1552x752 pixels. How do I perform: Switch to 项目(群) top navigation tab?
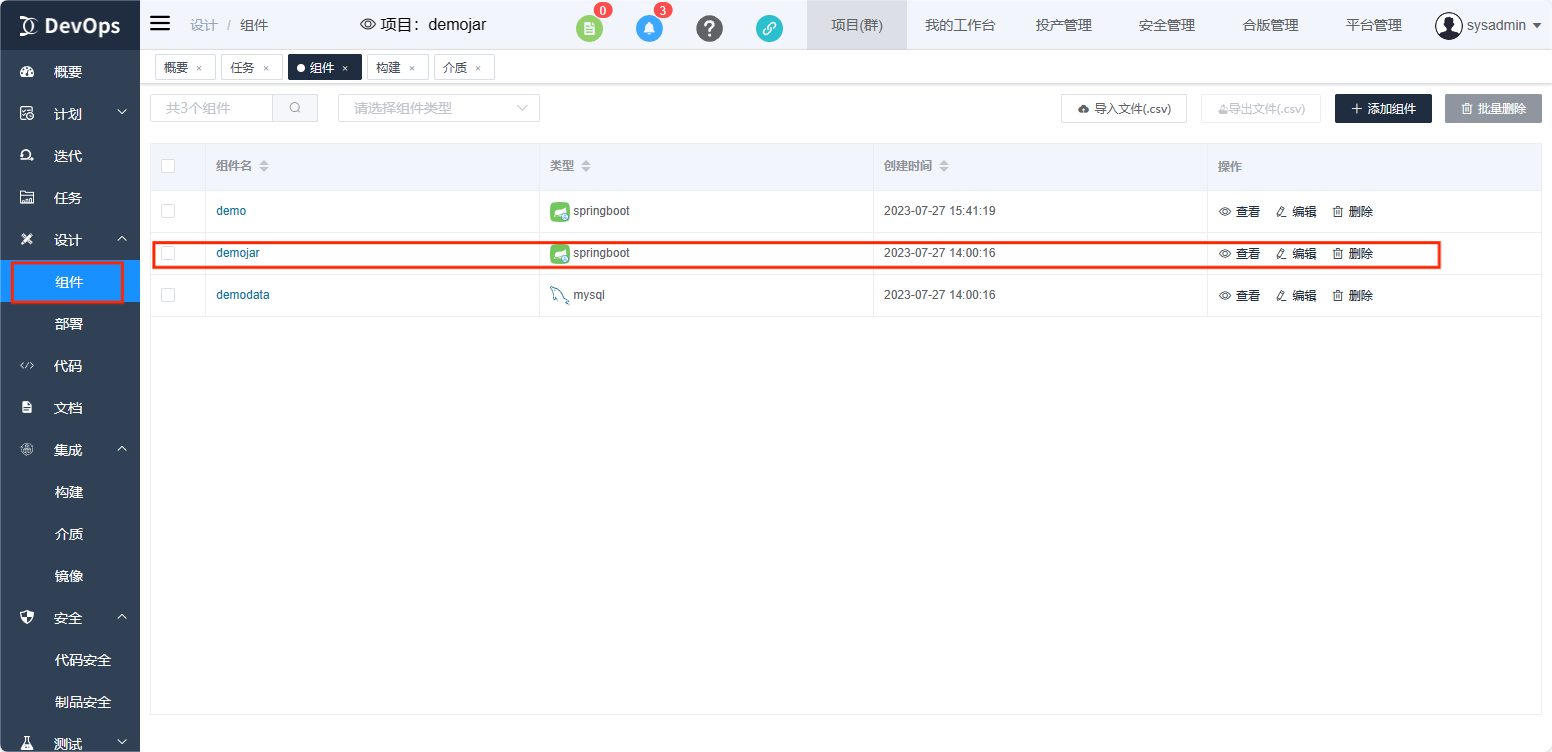(857, 25)
